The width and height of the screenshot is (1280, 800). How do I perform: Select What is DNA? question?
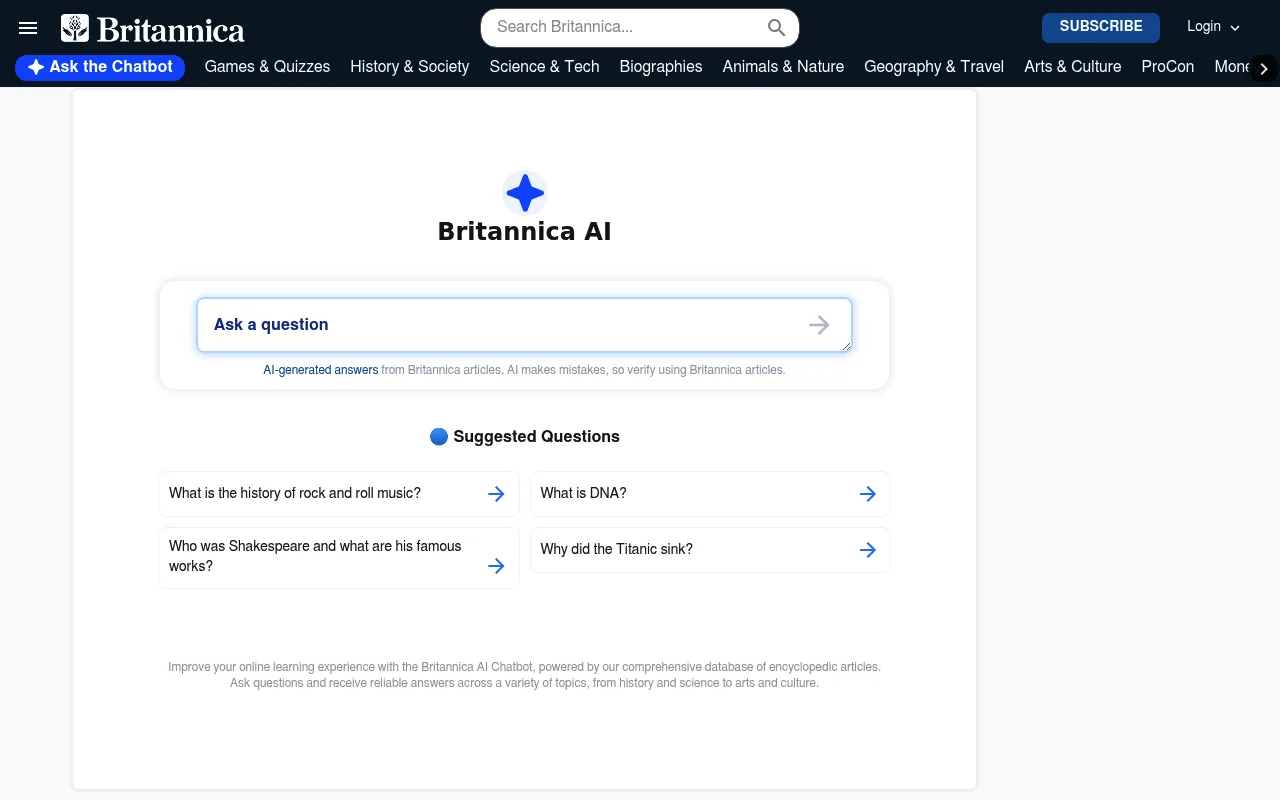coord(710,494)
